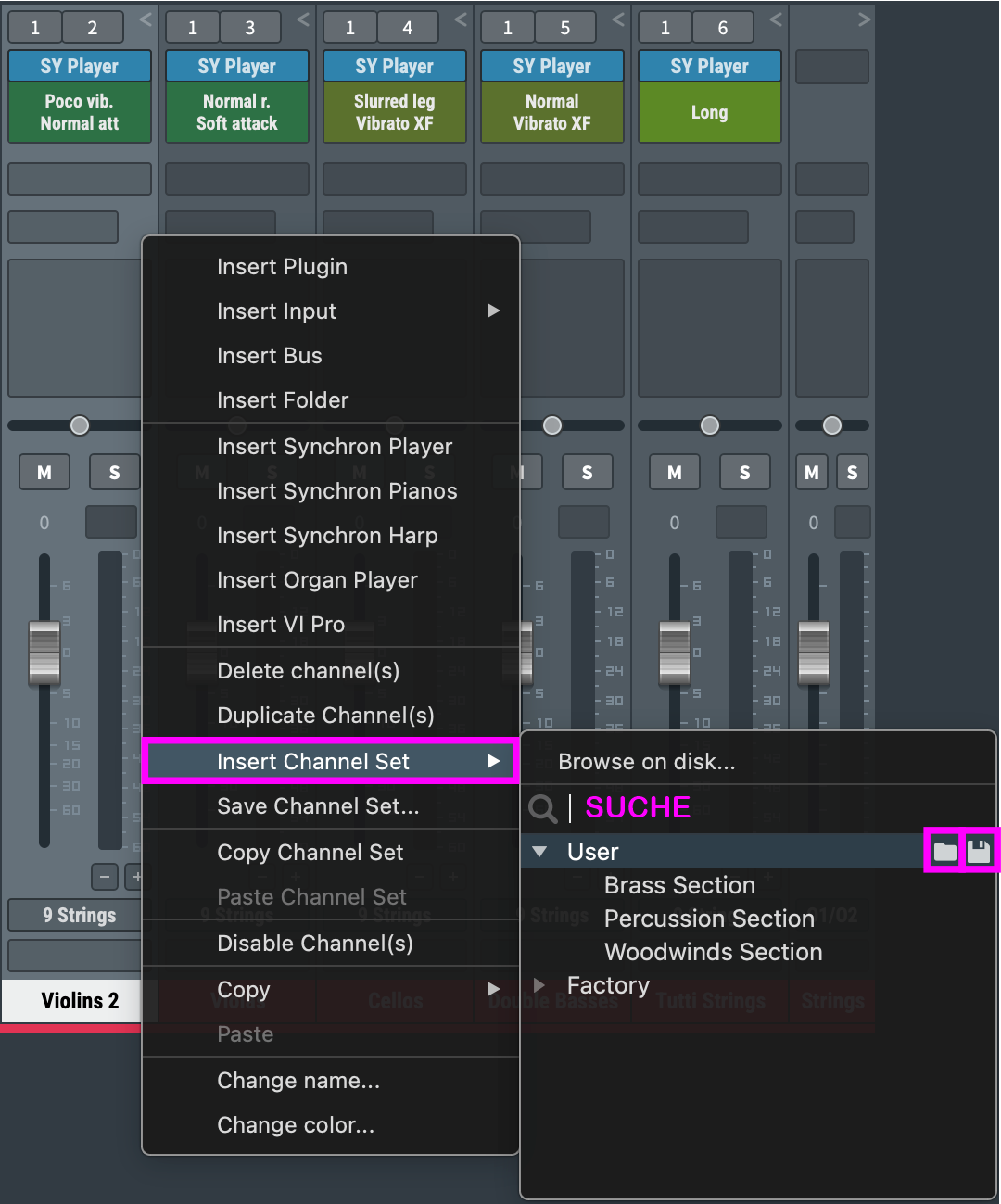Collapse channel 1/3 with its arrow icon
Image resolution: width=1001 pixels, height=1204 pixels.
click(303, 19)
